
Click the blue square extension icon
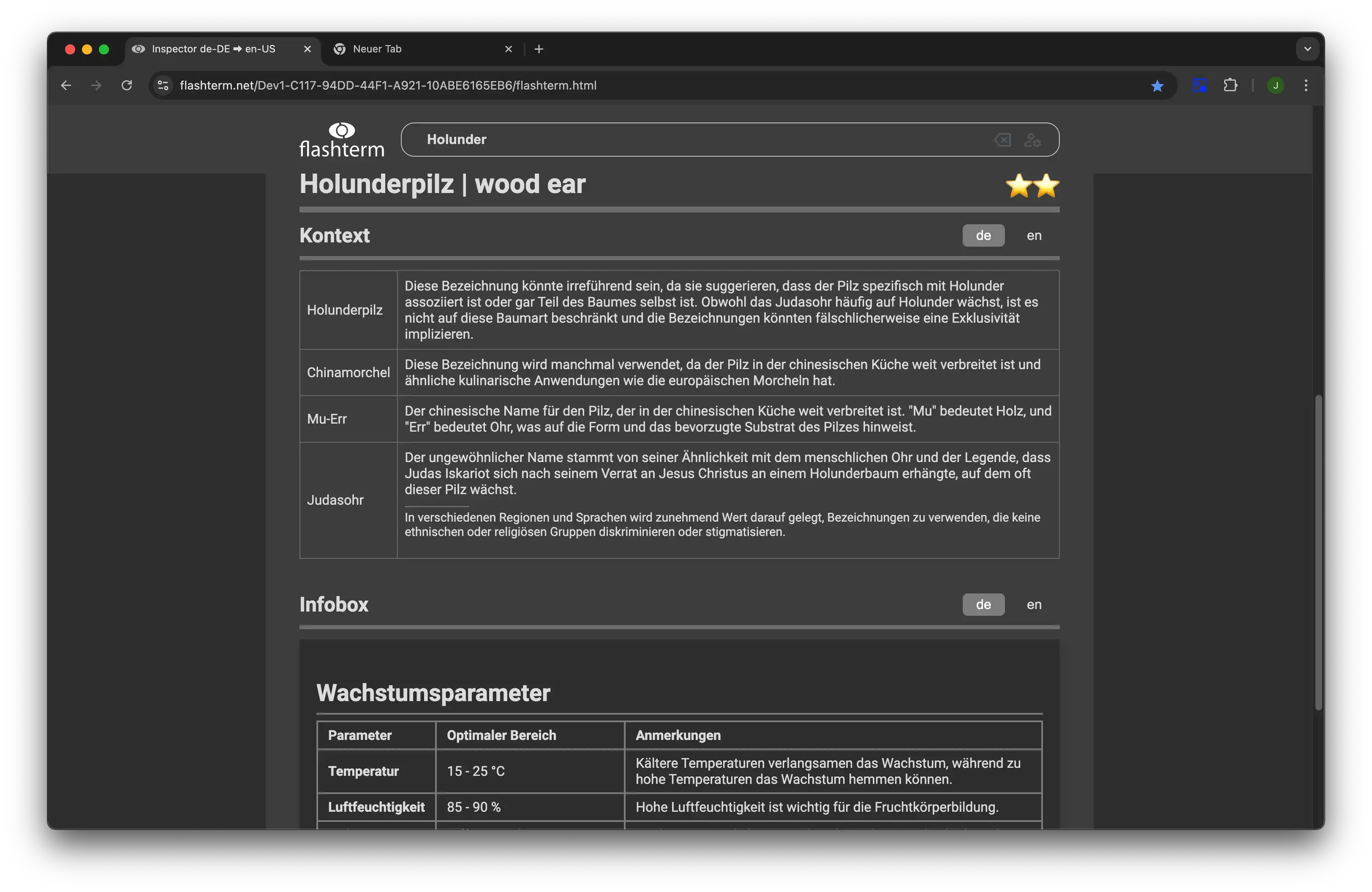pos(1200,86)
